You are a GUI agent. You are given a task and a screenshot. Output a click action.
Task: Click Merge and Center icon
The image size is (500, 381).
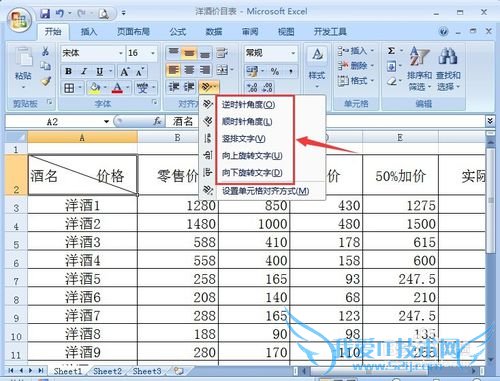[x=222, y=70]
